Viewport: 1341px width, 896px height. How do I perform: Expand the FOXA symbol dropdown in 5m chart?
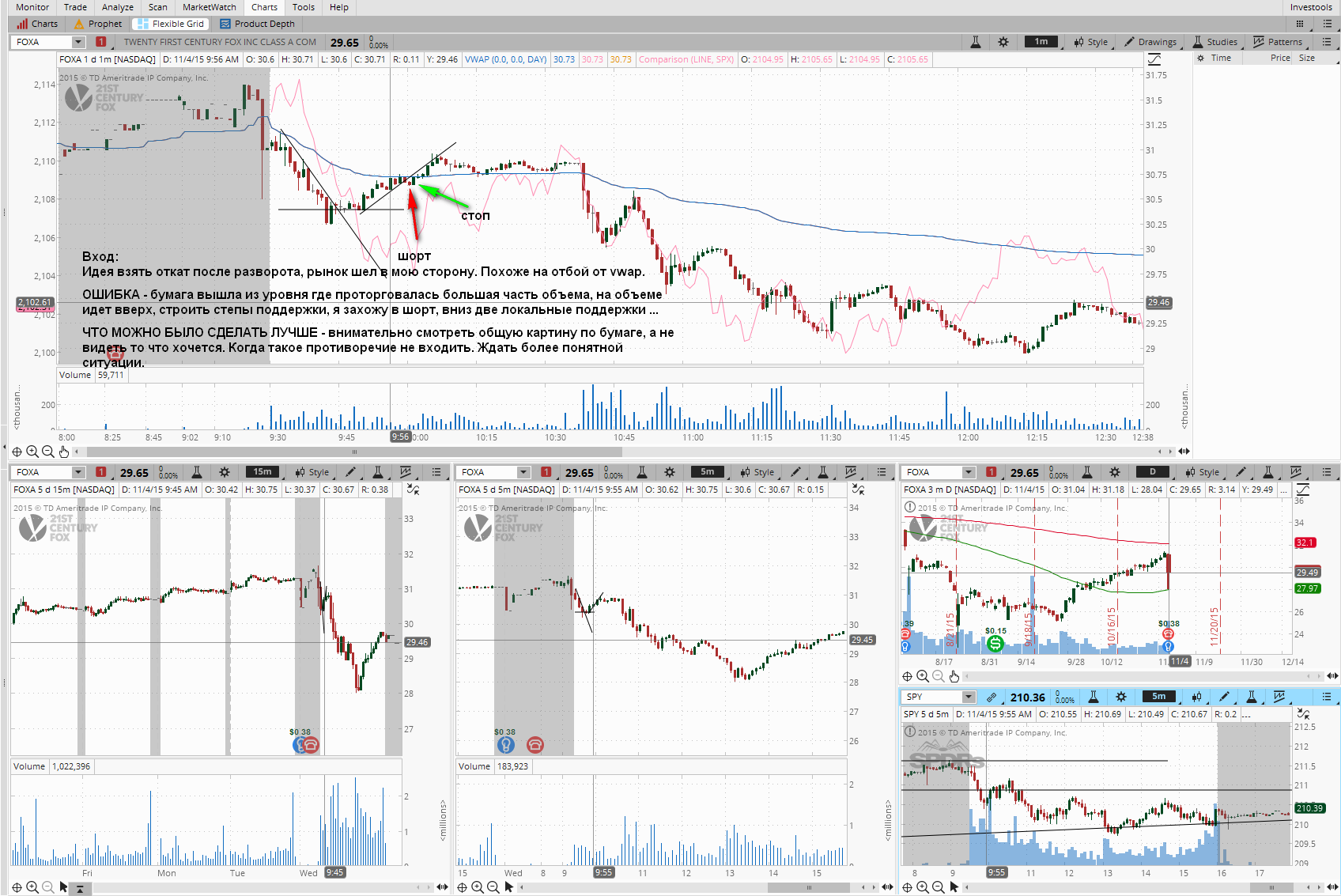(x=523, y=472)
